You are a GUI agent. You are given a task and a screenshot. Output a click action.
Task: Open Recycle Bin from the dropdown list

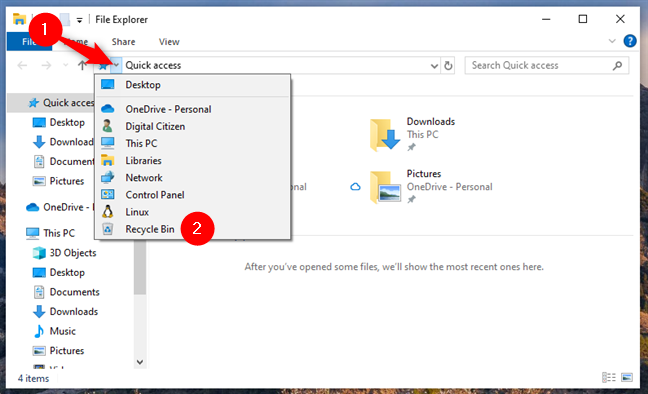[193, 229]
